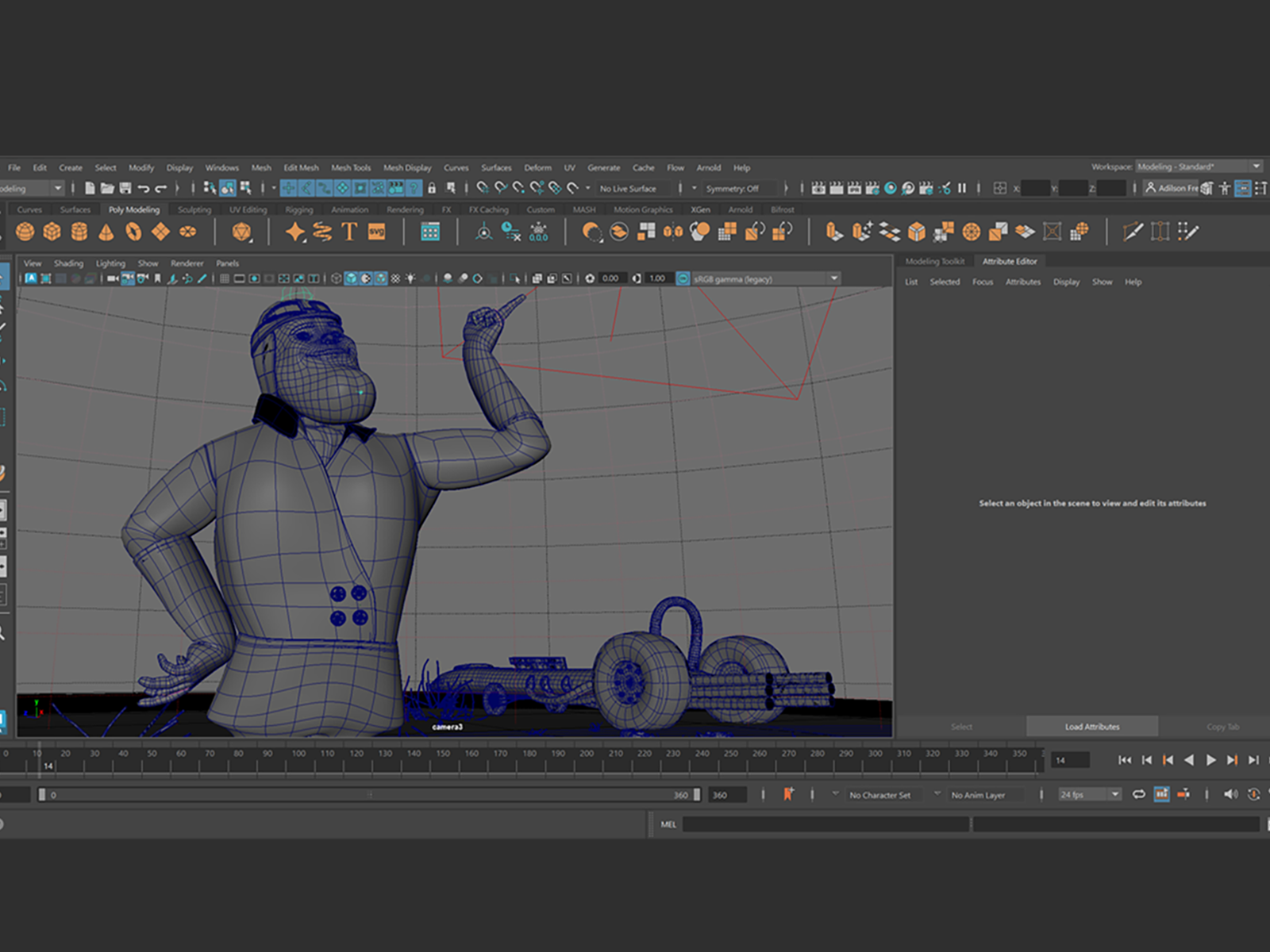Screen dimensions: 1270x952
Task: Open the 24 fps frame rate dropdown
Action: (x=1090, y=794)
